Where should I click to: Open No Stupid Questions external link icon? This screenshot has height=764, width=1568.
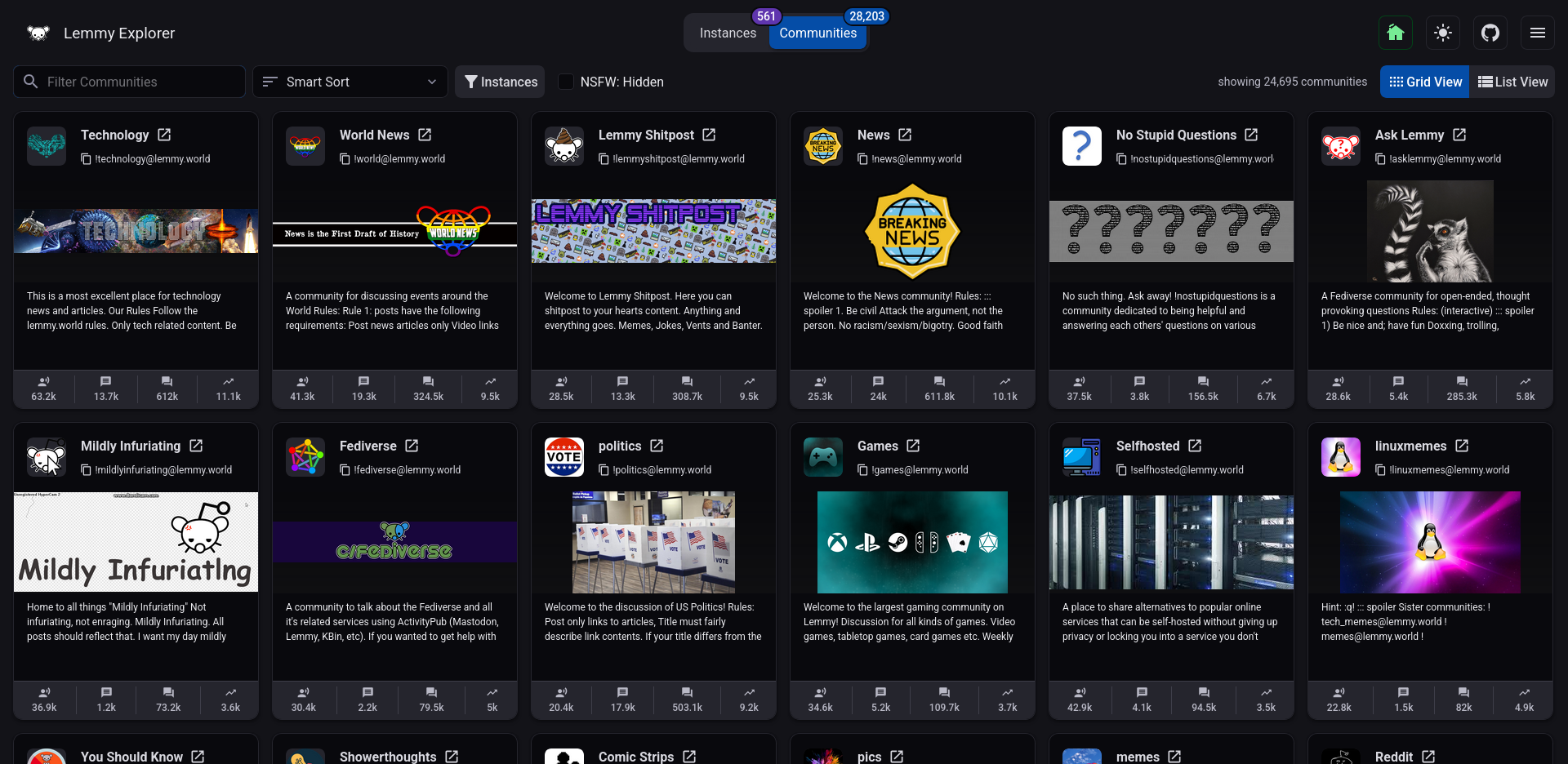pos(1251,135)
